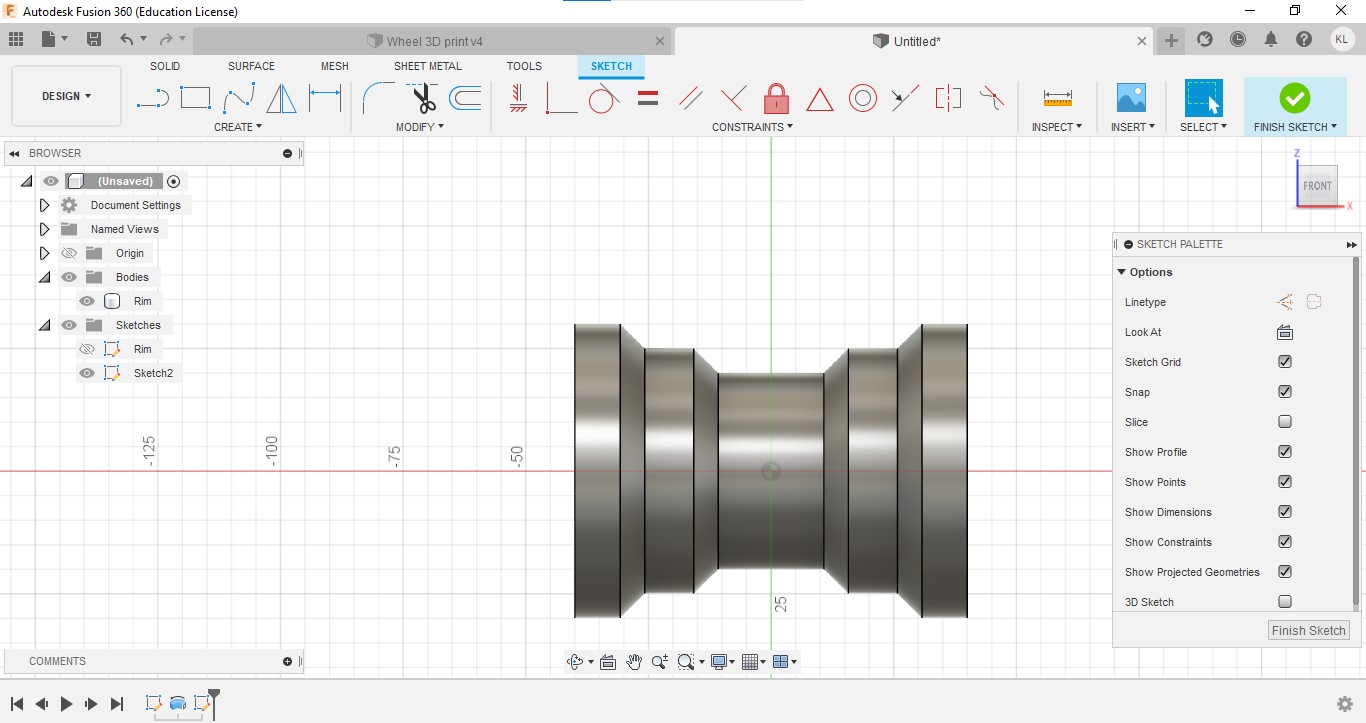Activate the Trim scissors tool
Image resolution: width=1366 pixels, height=723 pixels.
tap(423, 98)
